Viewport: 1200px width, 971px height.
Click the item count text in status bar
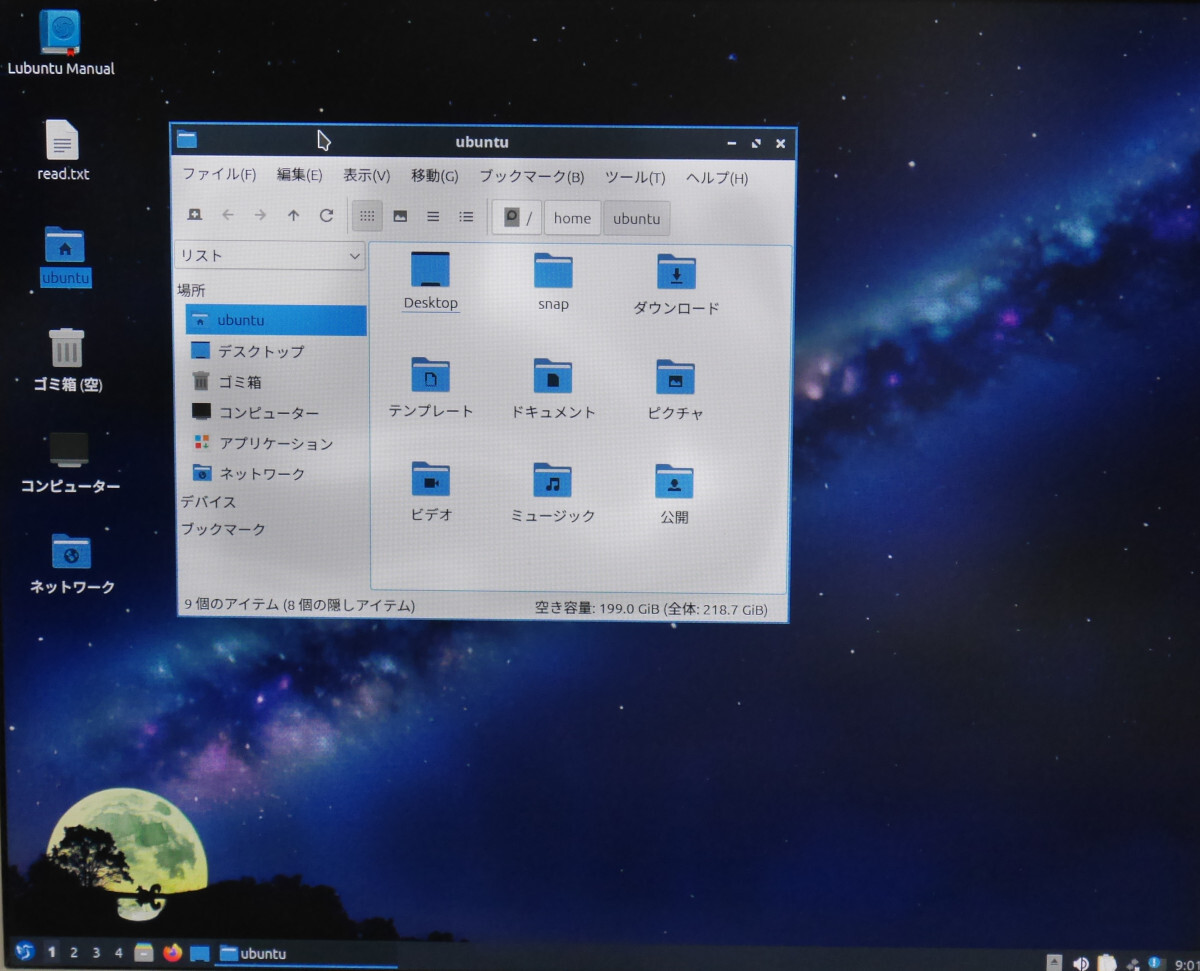point(300,605)
